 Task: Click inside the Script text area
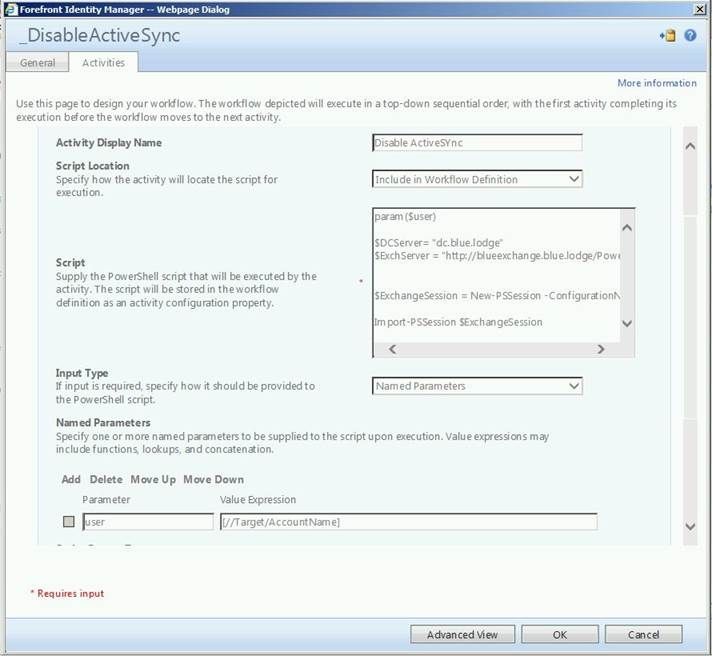coord(497,275)
